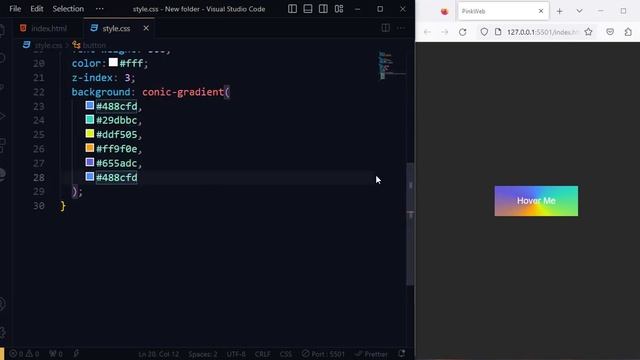Click z-index property on line 21
Screen dimensions: 640x360
point(92,78)
